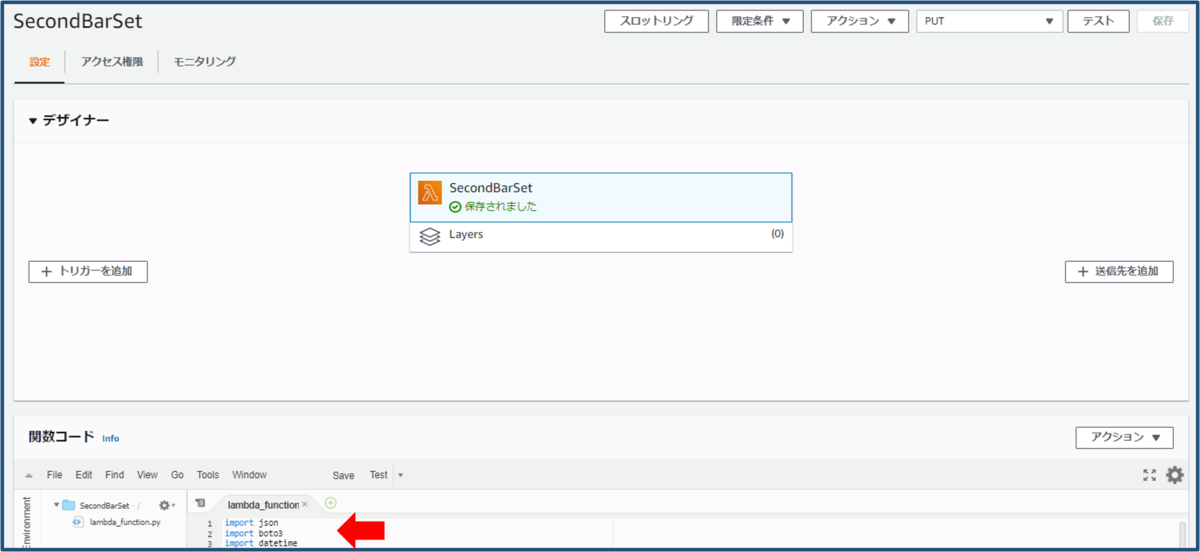
Task: Click the スロットリング button
Action: tap(657, 21)
